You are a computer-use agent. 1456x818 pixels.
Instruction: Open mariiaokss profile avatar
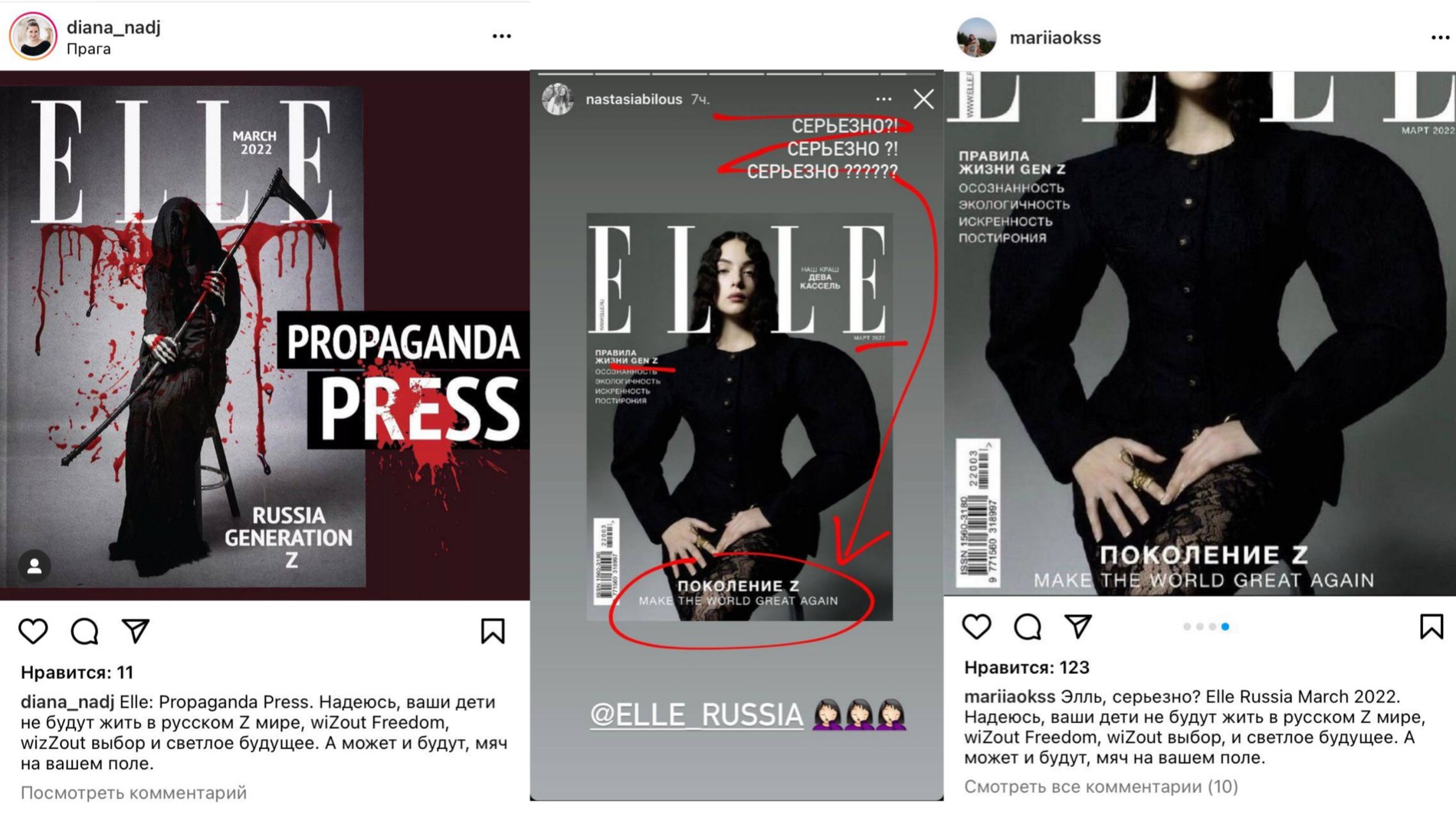point(976,38)
